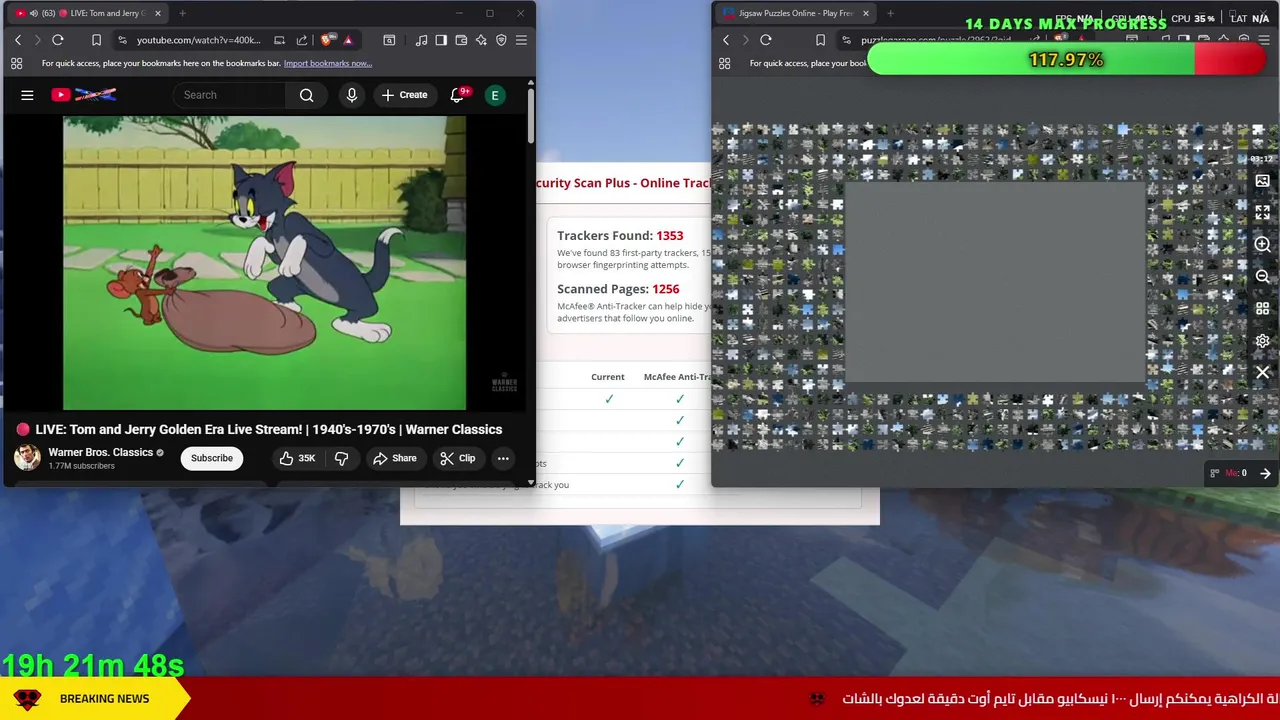Click the Scanned Pages 1256 value

coord(665,289)
